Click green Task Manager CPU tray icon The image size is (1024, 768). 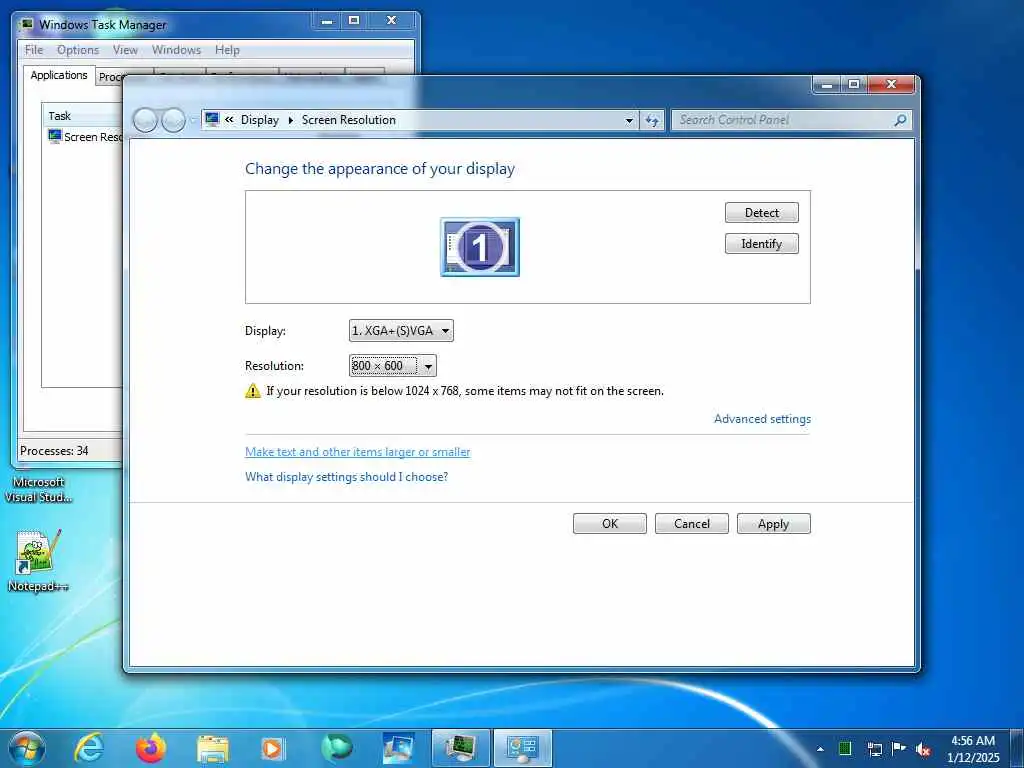pyautogui.click(x=845, y=748)
